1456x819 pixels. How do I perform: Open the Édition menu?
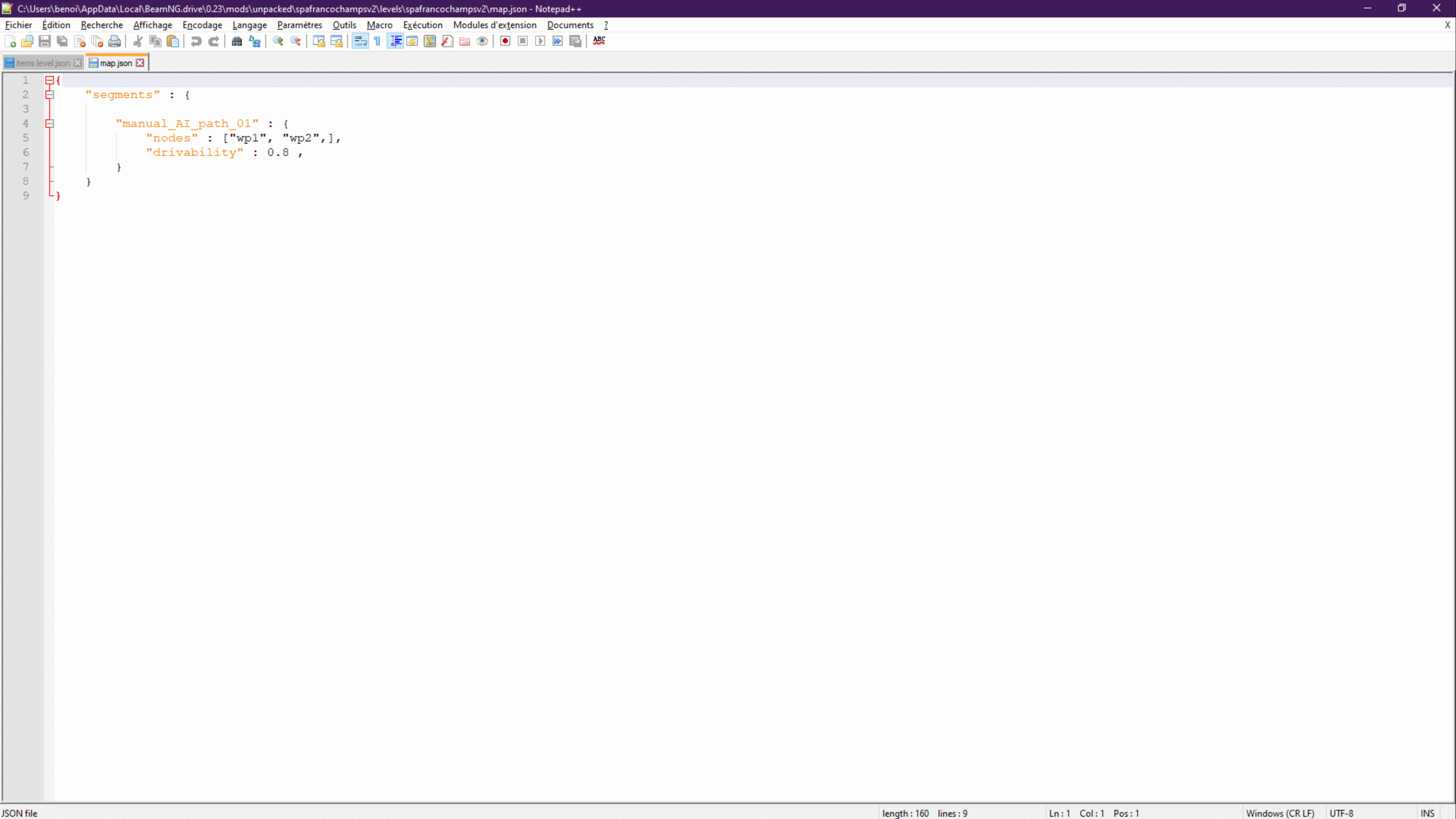(56, 25)
